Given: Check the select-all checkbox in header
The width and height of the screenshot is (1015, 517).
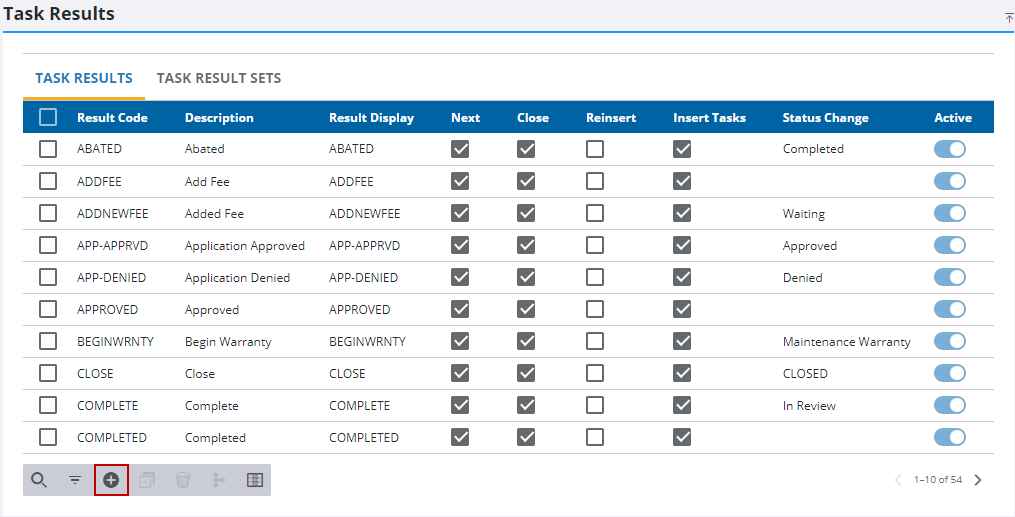Looking at the screenshot, I should point(48,117).
